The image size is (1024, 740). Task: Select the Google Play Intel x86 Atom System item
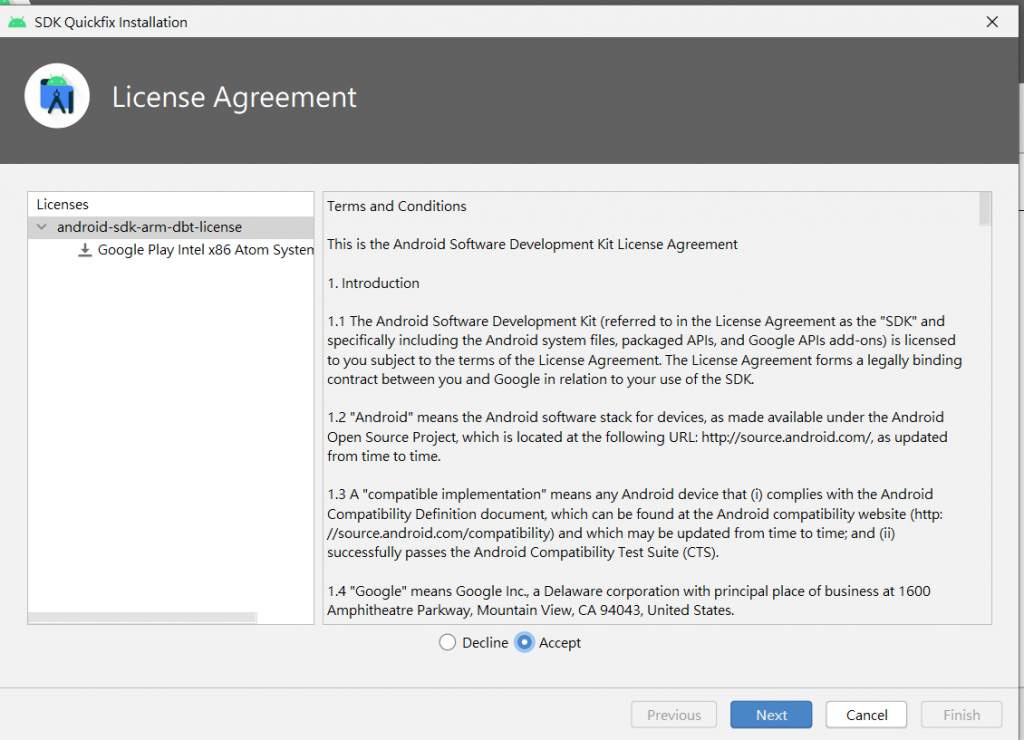click(206, 250)
